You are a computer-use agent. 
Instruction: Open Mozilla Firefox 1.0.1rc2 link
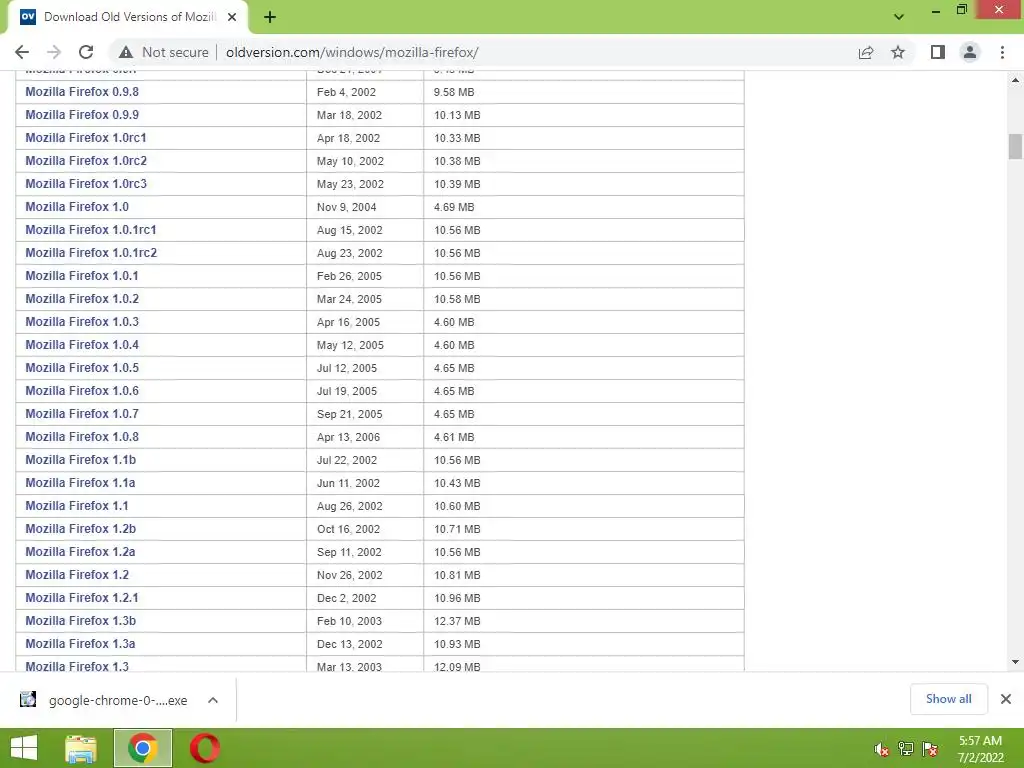coord(91,253)
